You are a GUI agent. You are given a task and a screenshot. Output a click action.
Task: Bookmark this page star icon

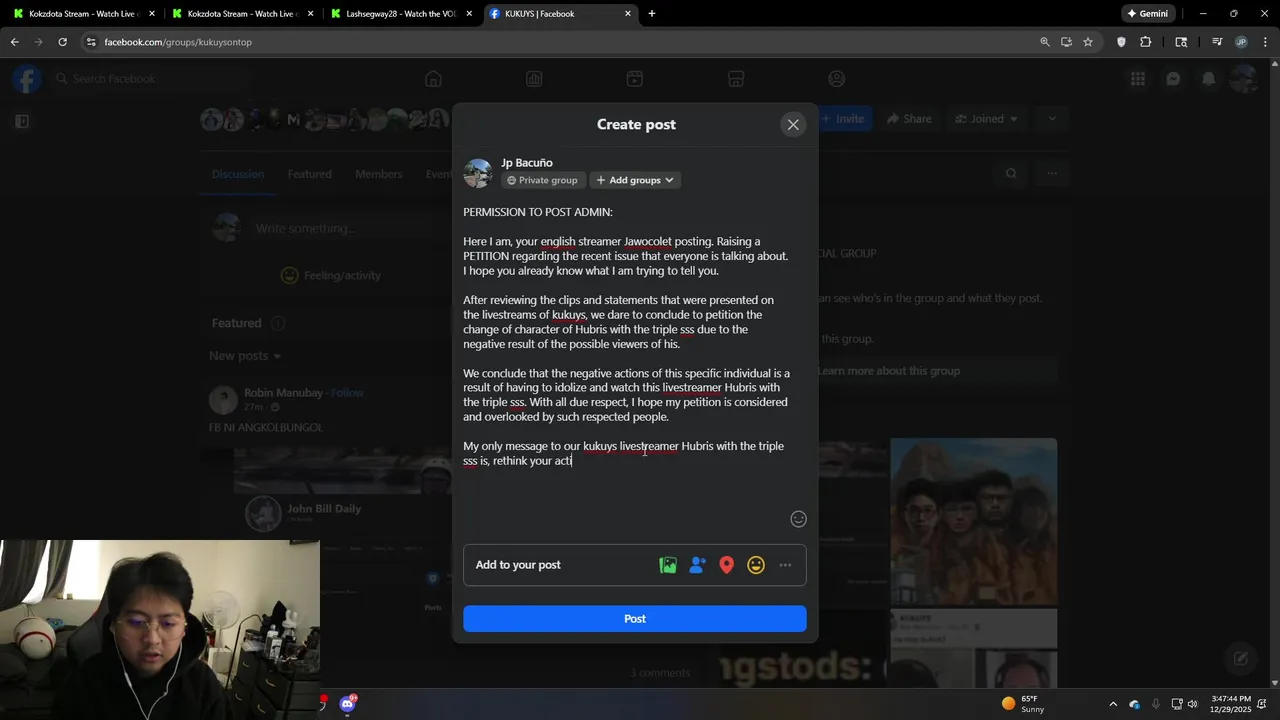pos(1088,42)
